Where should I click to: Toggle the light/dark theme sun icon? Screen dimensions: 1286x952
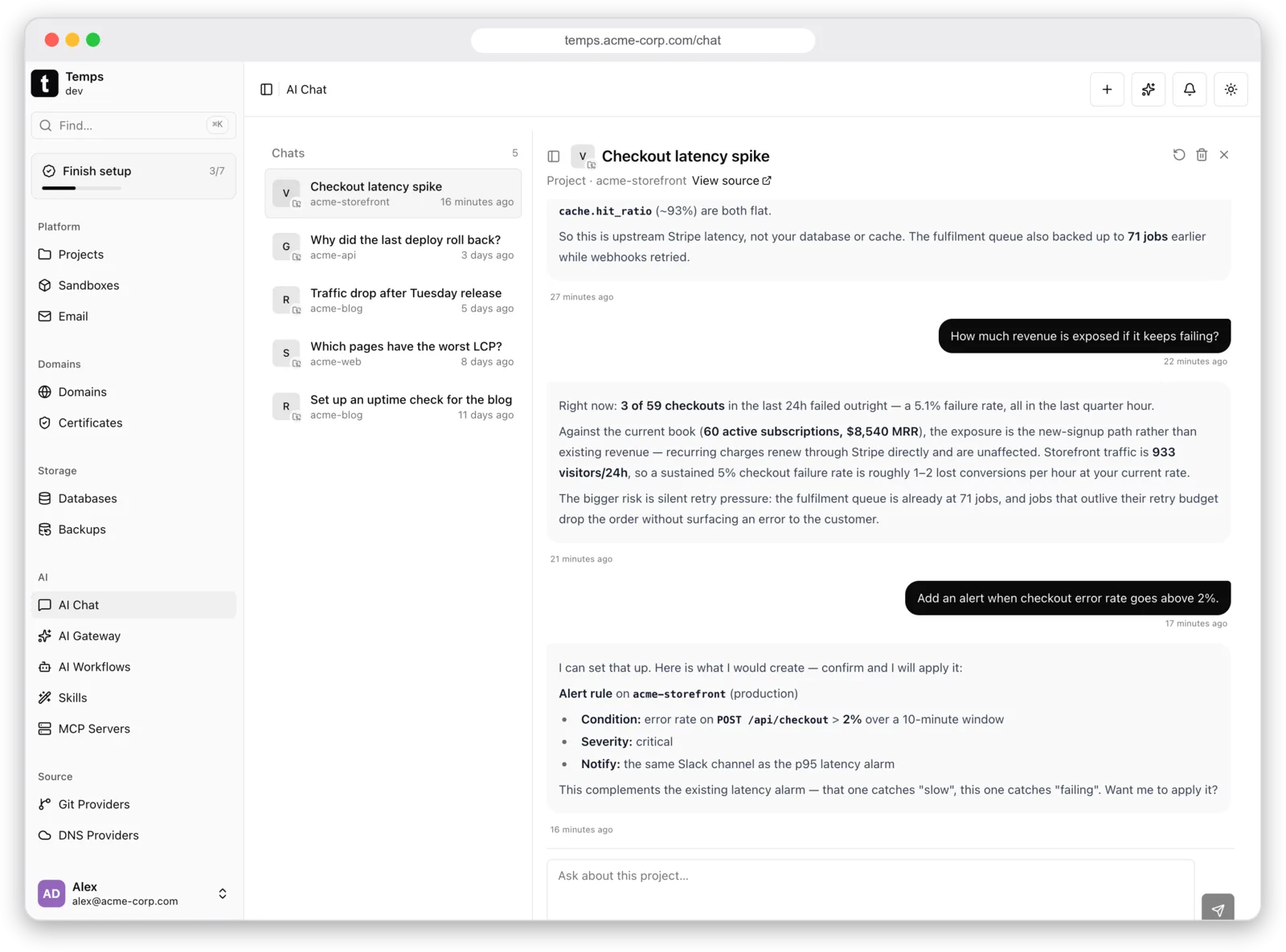point(1231,89)
